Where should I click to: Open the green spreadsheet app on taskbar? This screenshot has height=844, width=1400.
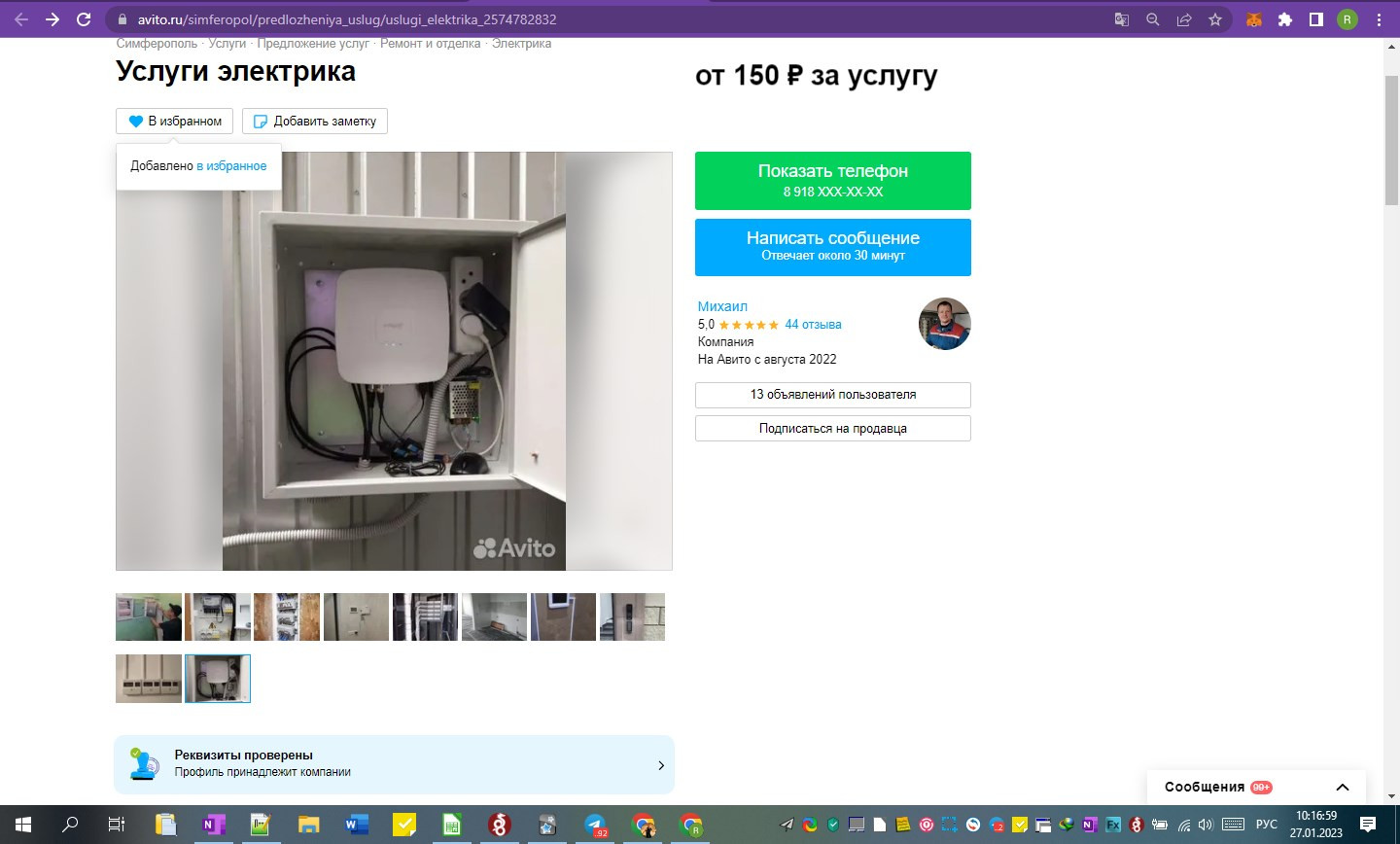[x=452, y=825]
